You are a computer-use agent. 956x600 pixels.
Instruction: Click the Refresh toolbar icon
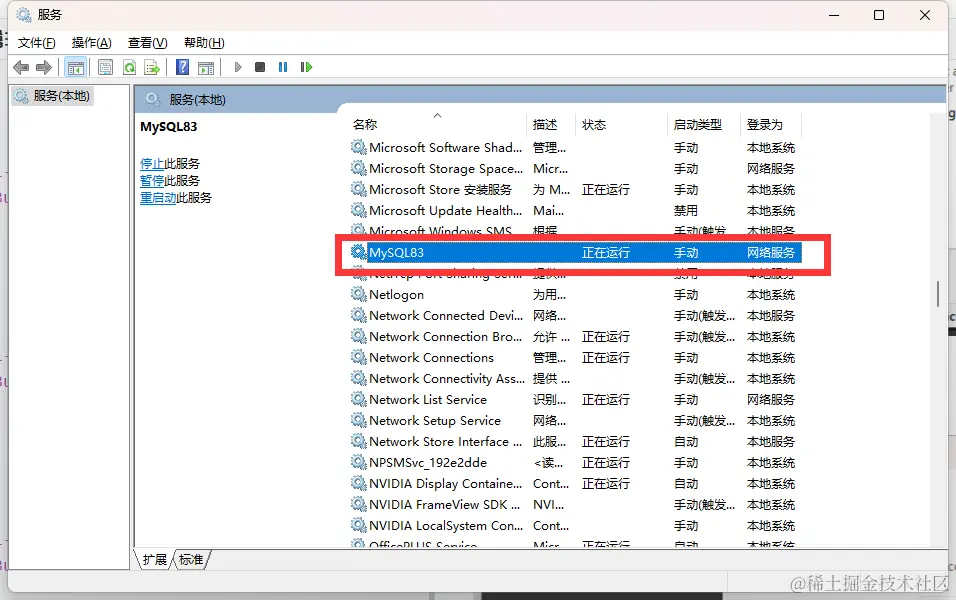point(129,67)
